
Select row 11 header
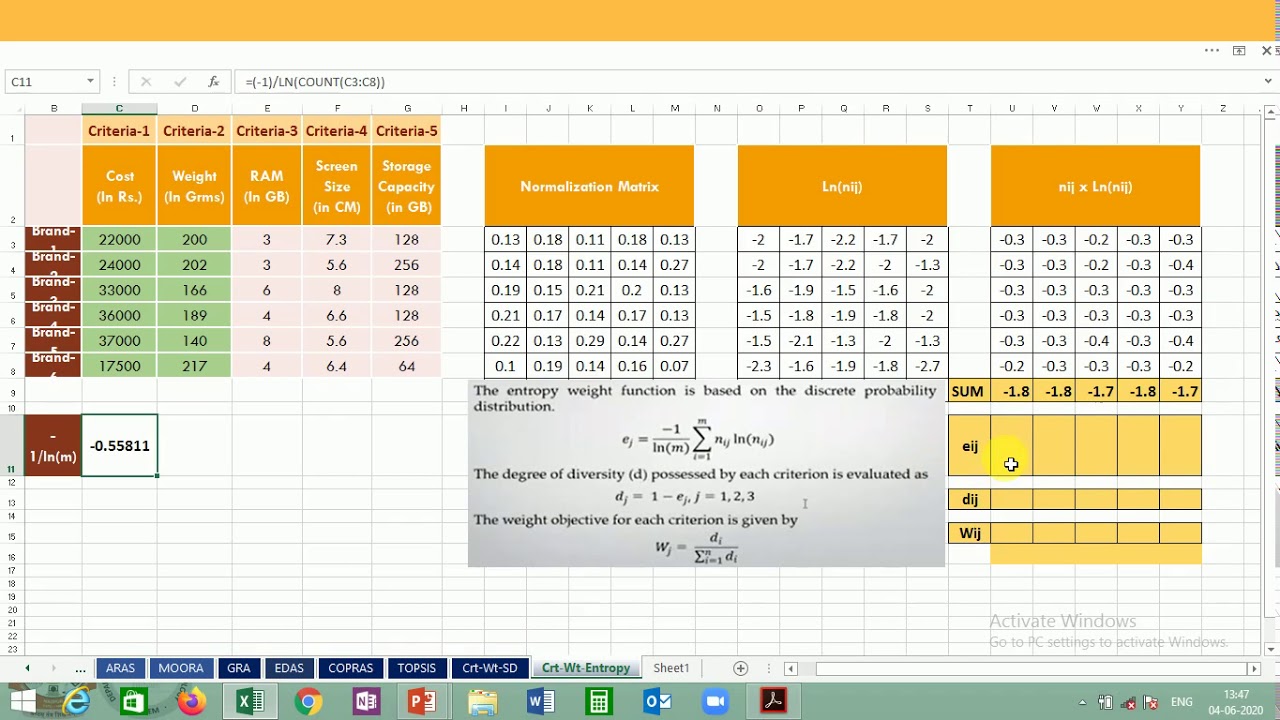click(x=11, y=445)
